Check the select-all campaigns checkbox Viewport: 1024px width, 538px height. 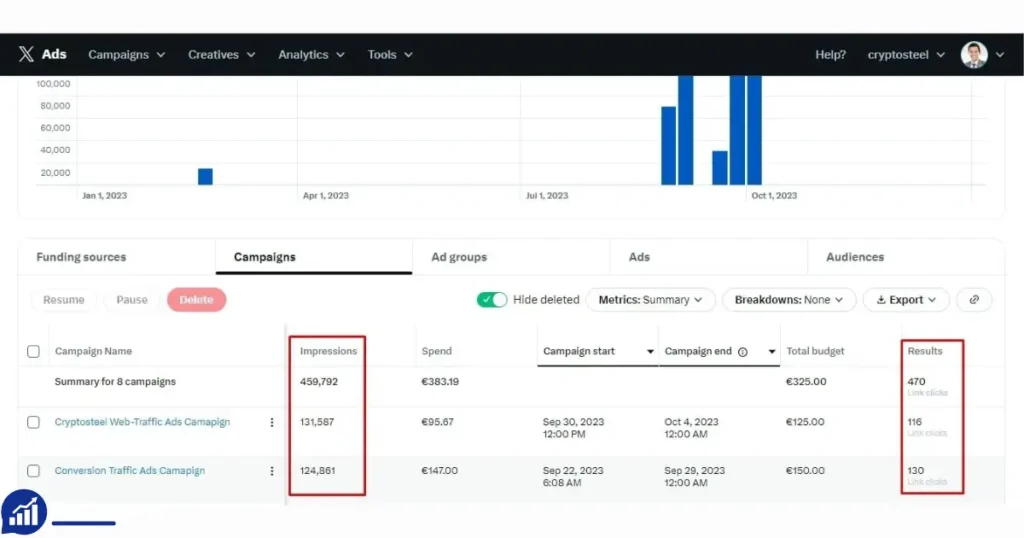click(33, 351)
